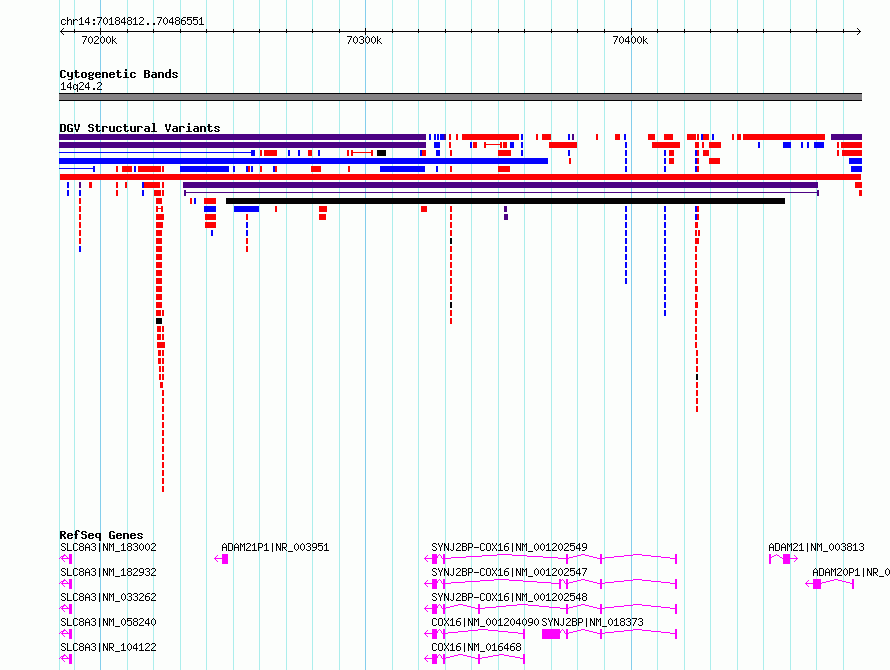The image size is (890, 670).
Task: Click the 70400k ruler tick label
Action: (x=630, y=40)
